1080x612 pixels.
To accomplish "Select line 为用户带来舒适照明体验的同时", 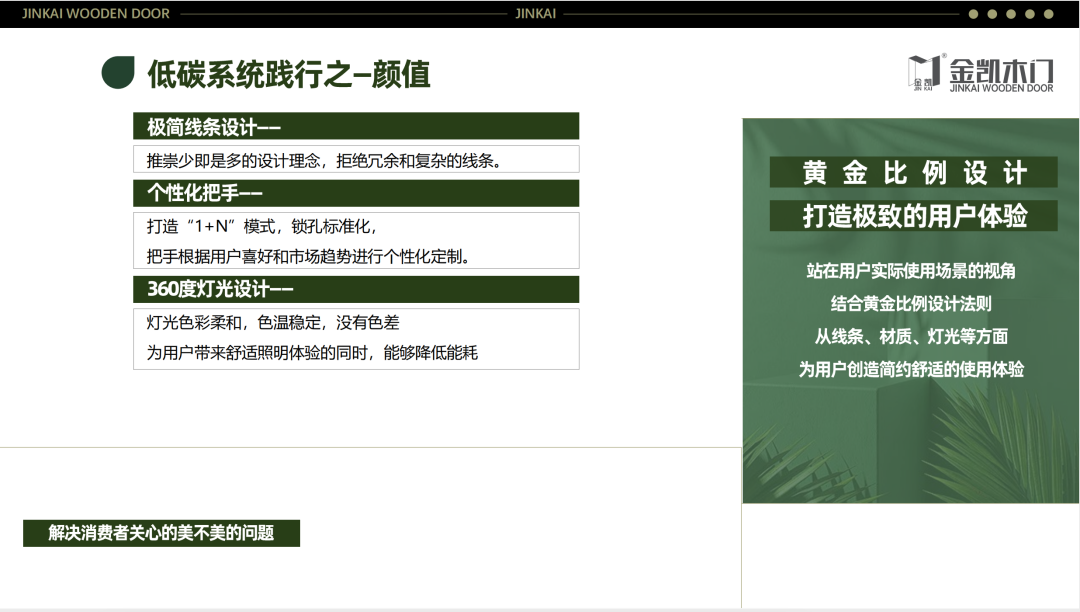I will pyautogui.click(x=256, y=353).
